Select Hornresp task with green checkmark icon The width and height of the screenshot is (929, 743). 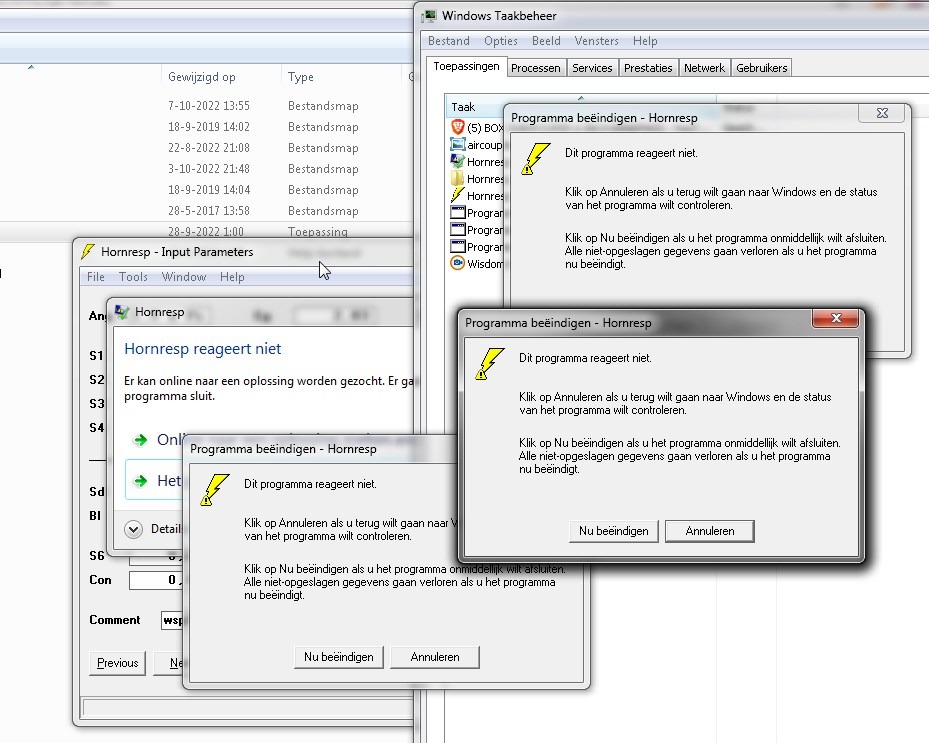(x=457, y=161)
